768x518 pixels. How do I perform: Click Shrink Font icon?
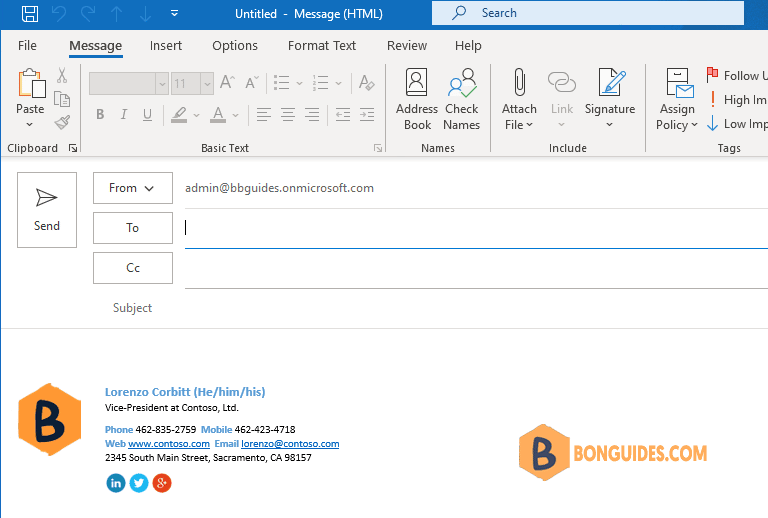pyautogui.click(x=252, y=82)
